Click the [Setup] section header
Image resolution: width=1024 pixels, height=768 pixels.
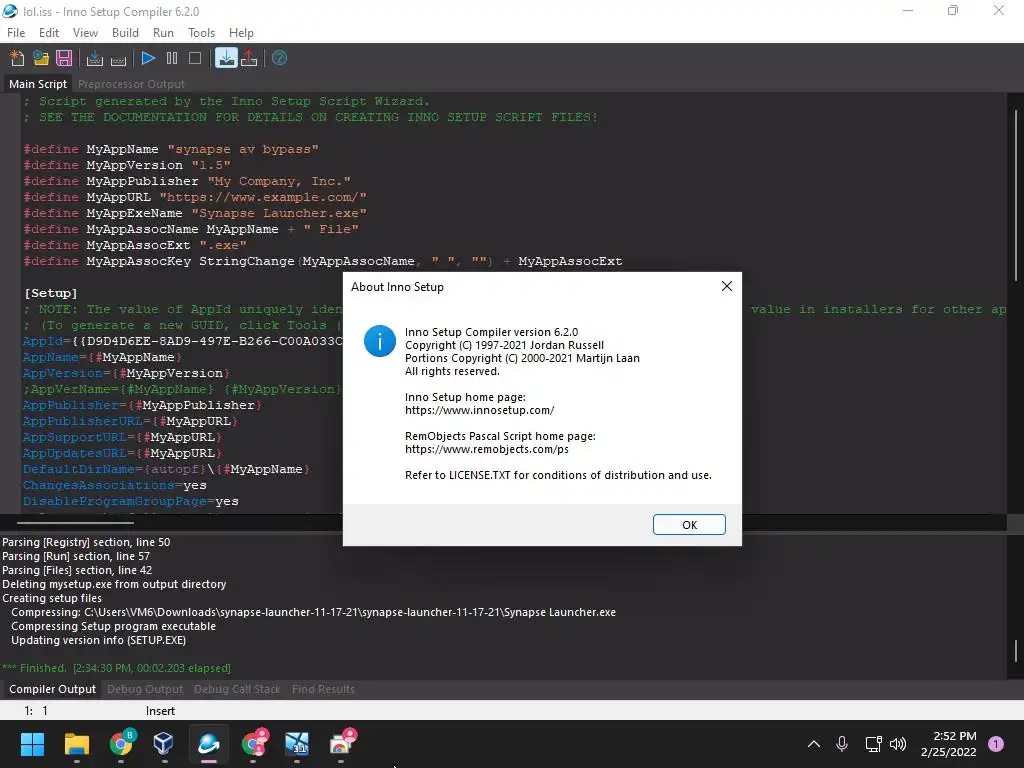point(51,293)
